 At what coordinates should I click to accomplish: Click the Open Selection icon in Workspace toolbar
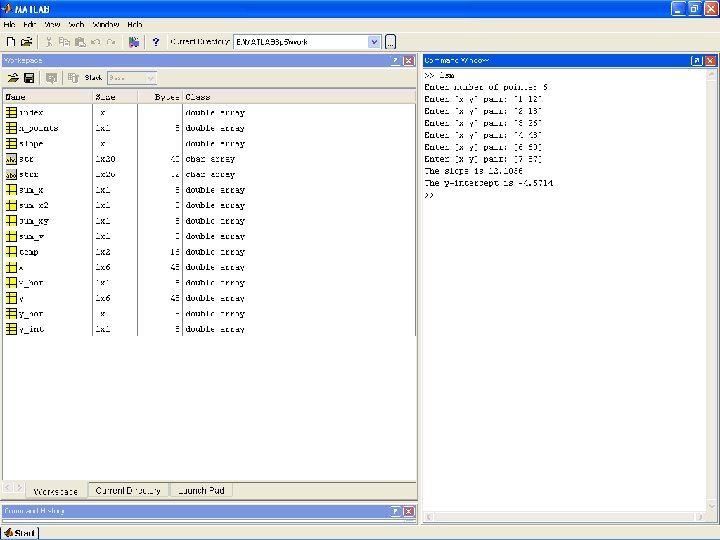[x=51, y=78]
